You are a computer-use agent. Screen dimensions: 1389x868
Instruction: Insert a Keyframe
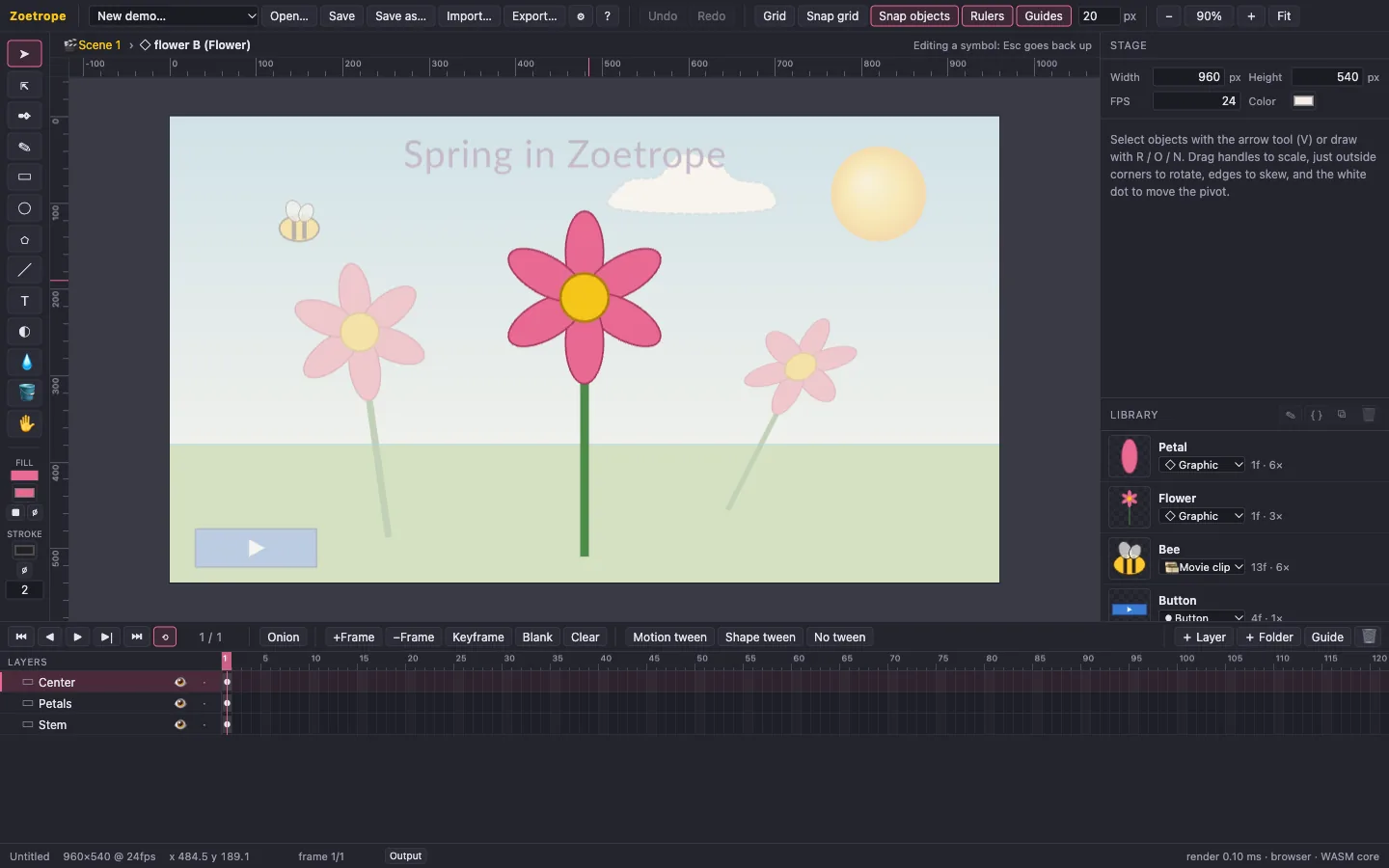[x=478, y=637]
